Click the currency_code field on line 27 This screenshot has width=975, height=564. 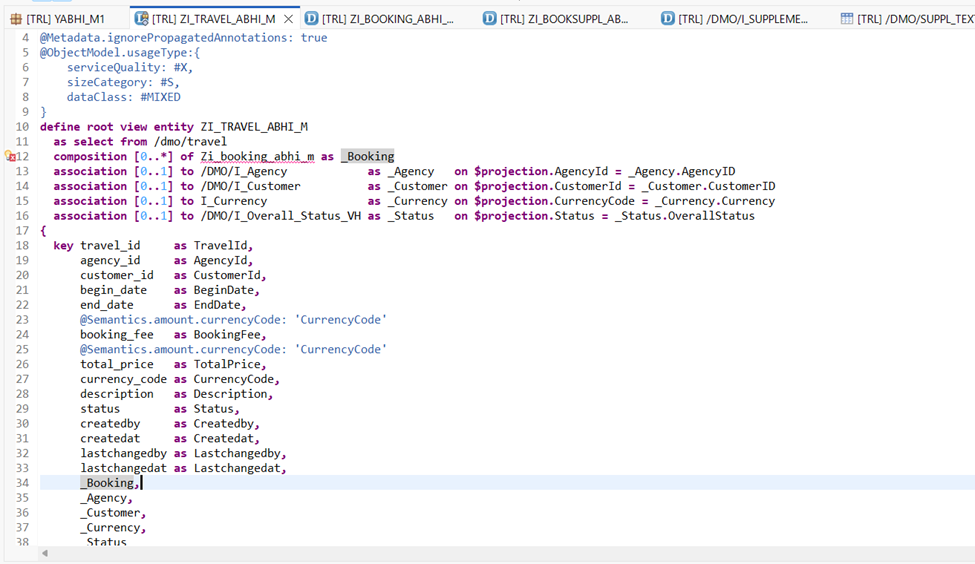point(123,379)
